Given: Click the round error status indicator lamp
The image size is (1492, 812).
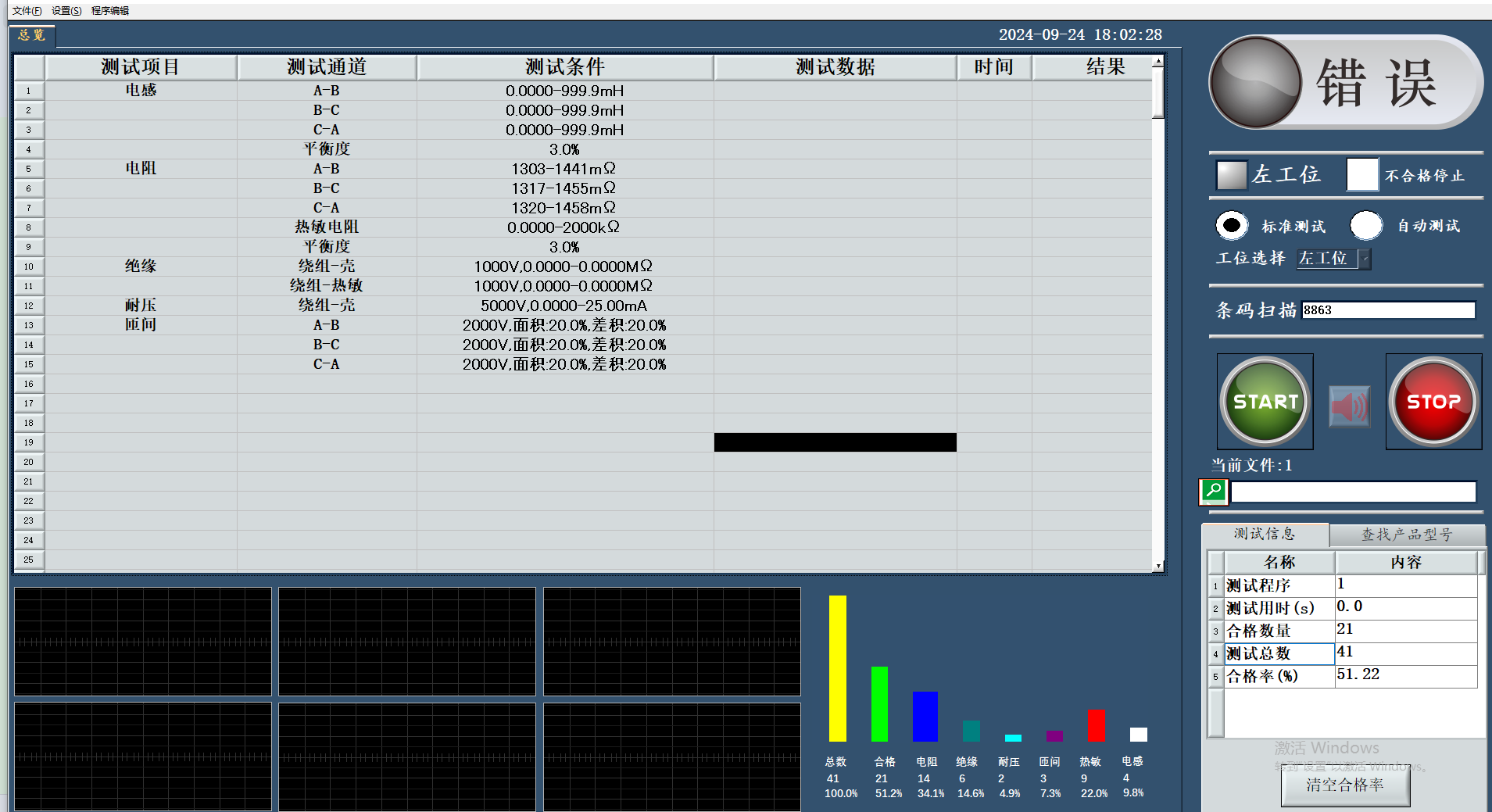Looking at the screenshot, I should click(x=1255, y=82).
